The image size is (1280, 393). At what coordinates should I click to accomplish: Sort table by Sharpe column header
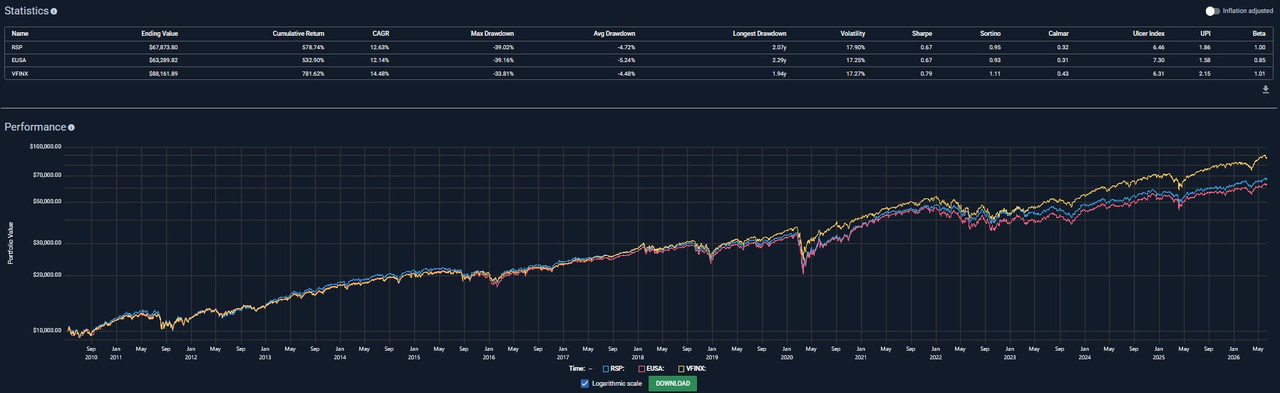(921, 33)
